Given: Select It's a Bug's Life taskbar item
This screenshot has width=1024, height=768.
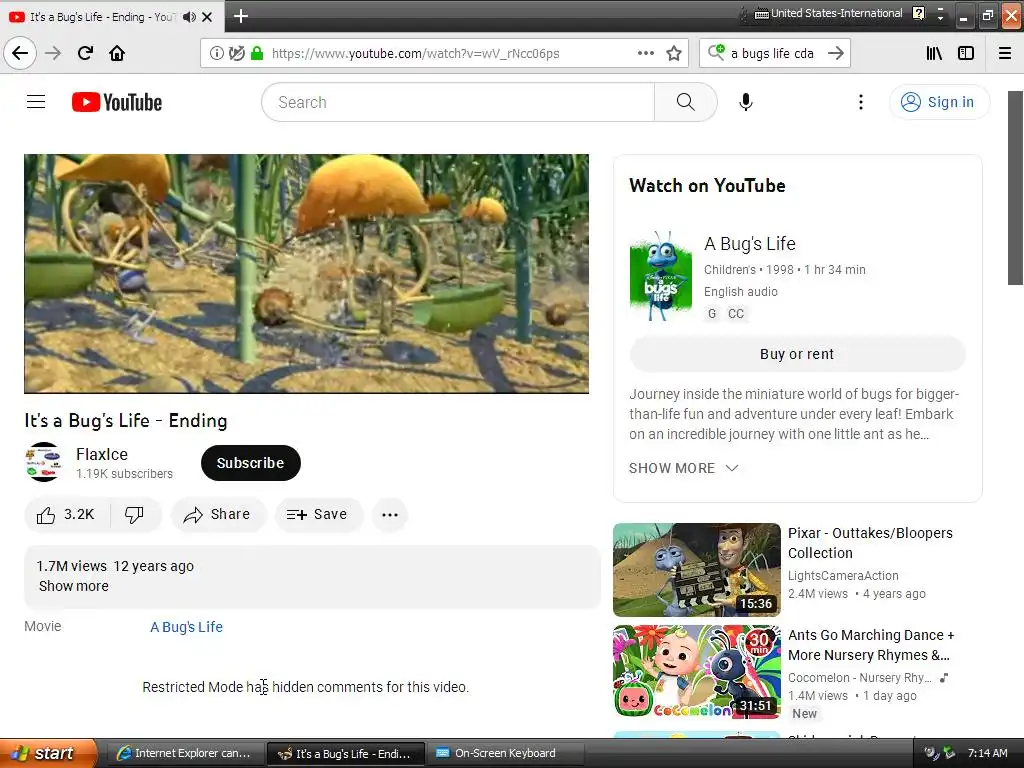Looking at the screenshot, I should point(346,753).
